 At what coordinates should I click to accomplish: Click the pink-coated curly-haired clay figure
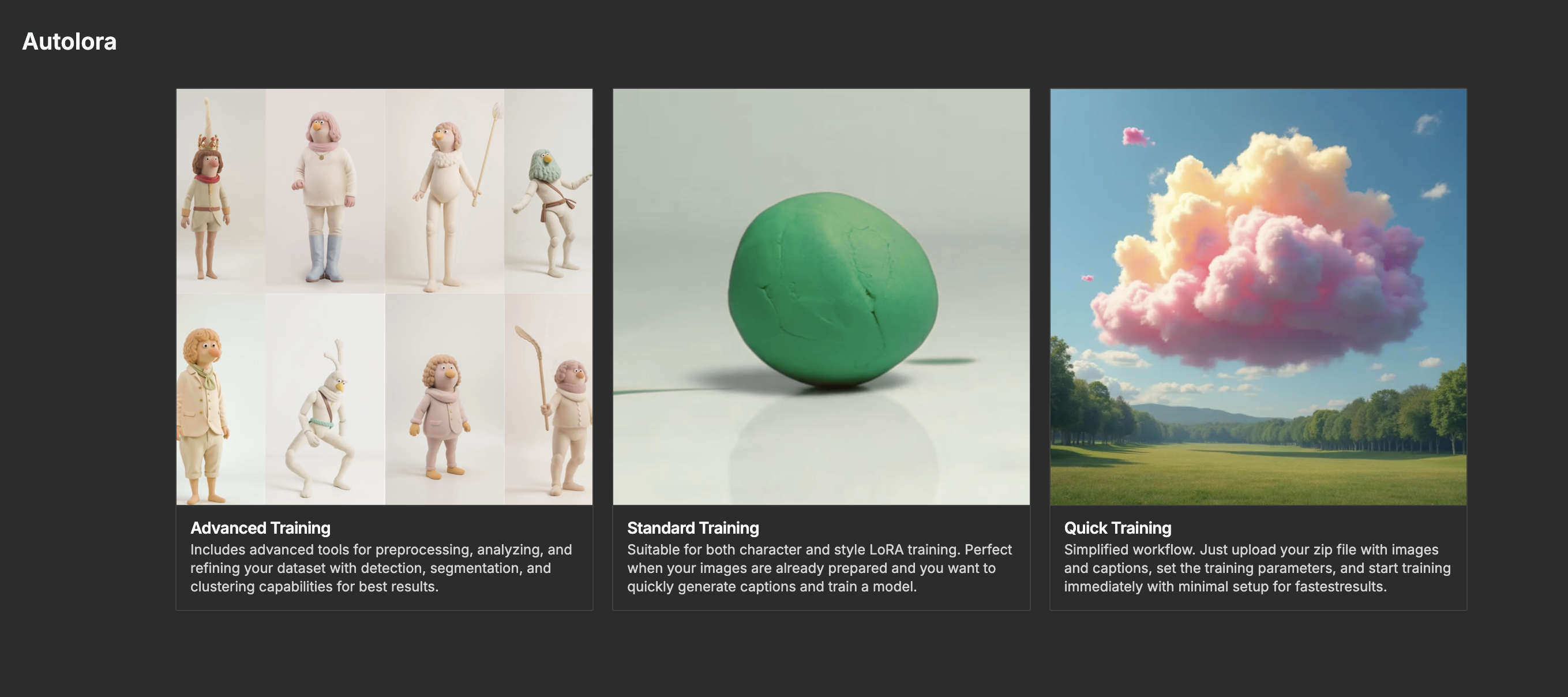(440, 417)
